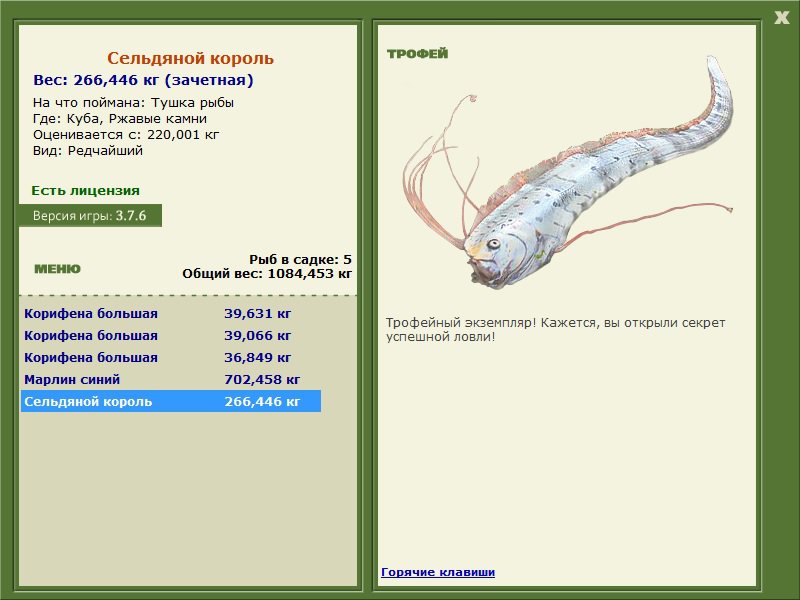800x600 pixels.
Task: Click the ТРОФЕЙ heading
Action: click(x=417, y=54)
